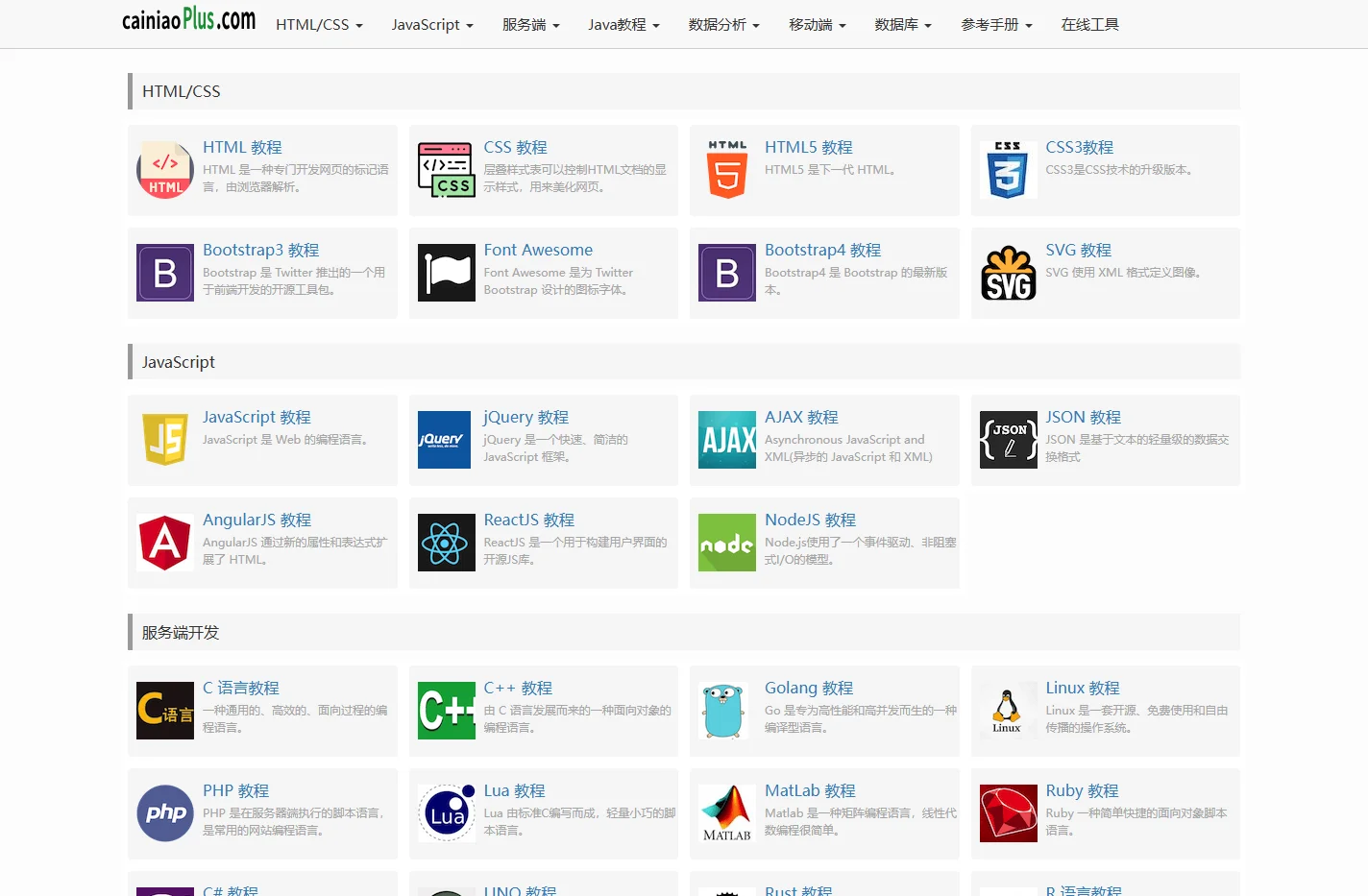This screenshot has height=896, width=1368.
Task: Expand the HTML/CSS nav dropdown
Action: 319,25
